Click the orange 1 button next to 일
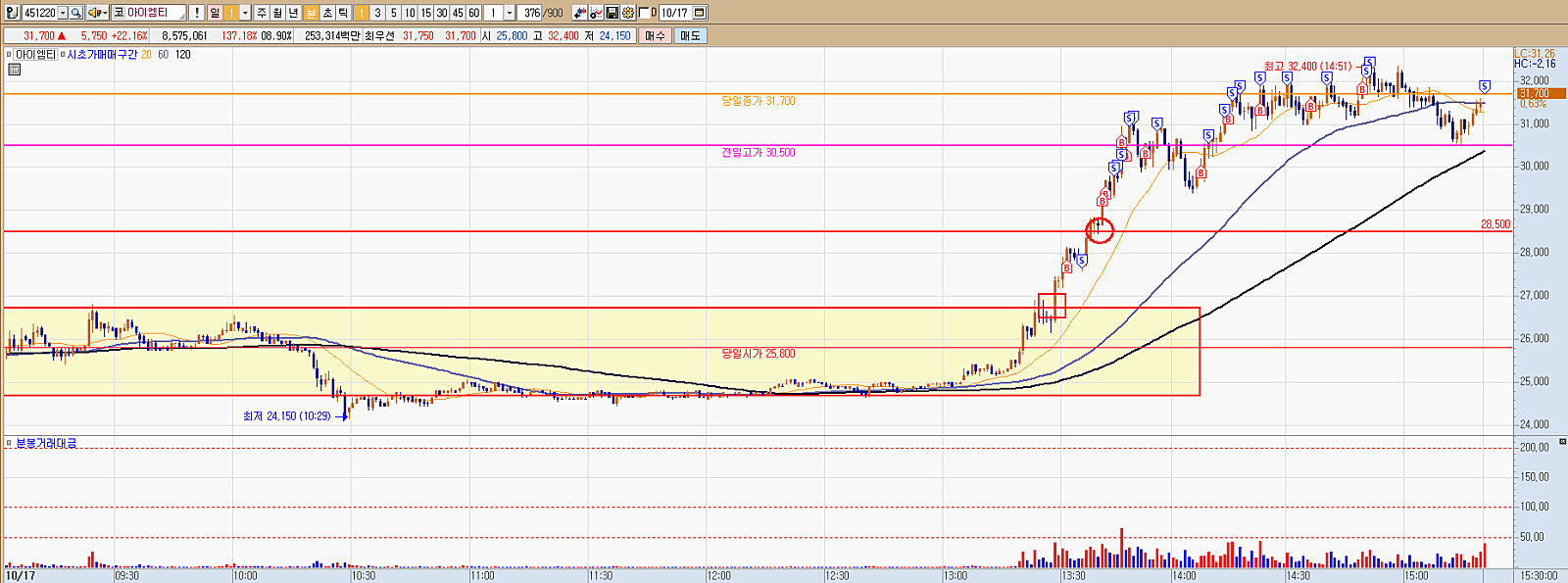 point(231,13)
